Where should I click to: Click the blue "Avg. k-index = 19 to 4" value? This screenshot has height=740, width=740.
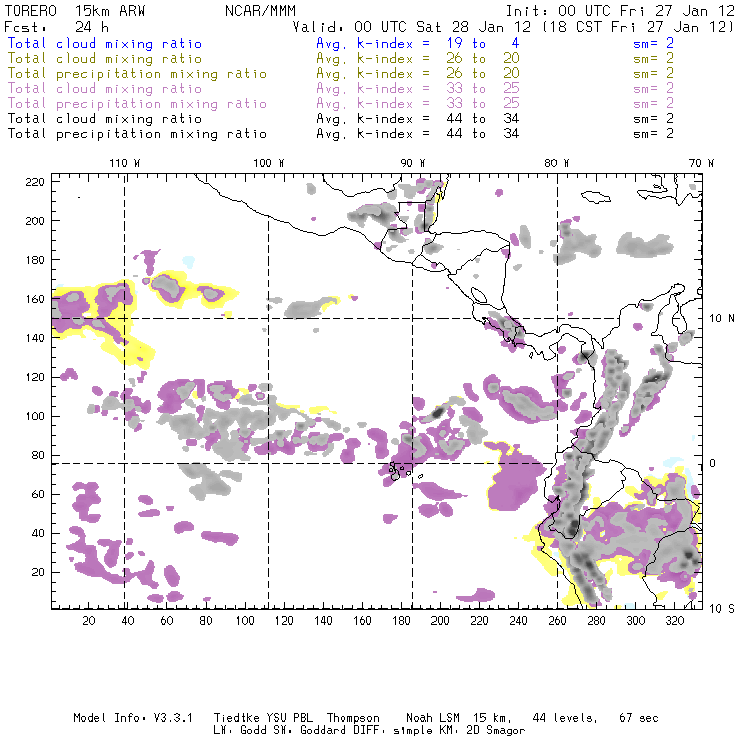[418, 44]
